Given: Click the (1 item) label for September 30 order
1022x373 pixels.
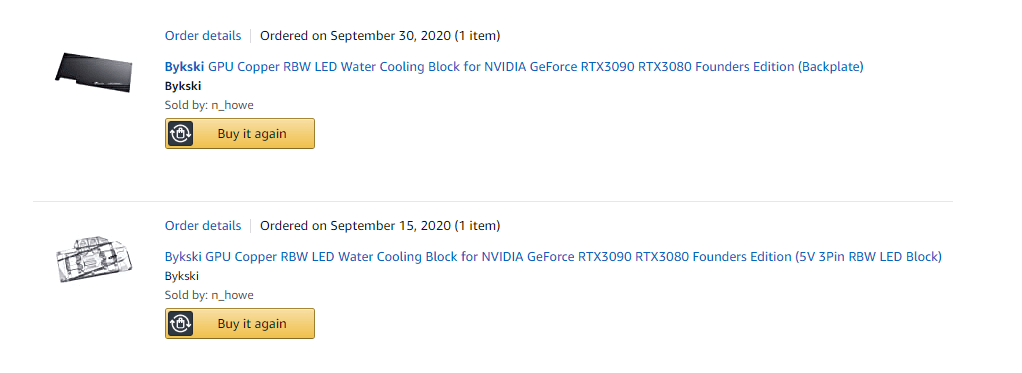Looking at the screenshot, I should pos(477,35).
